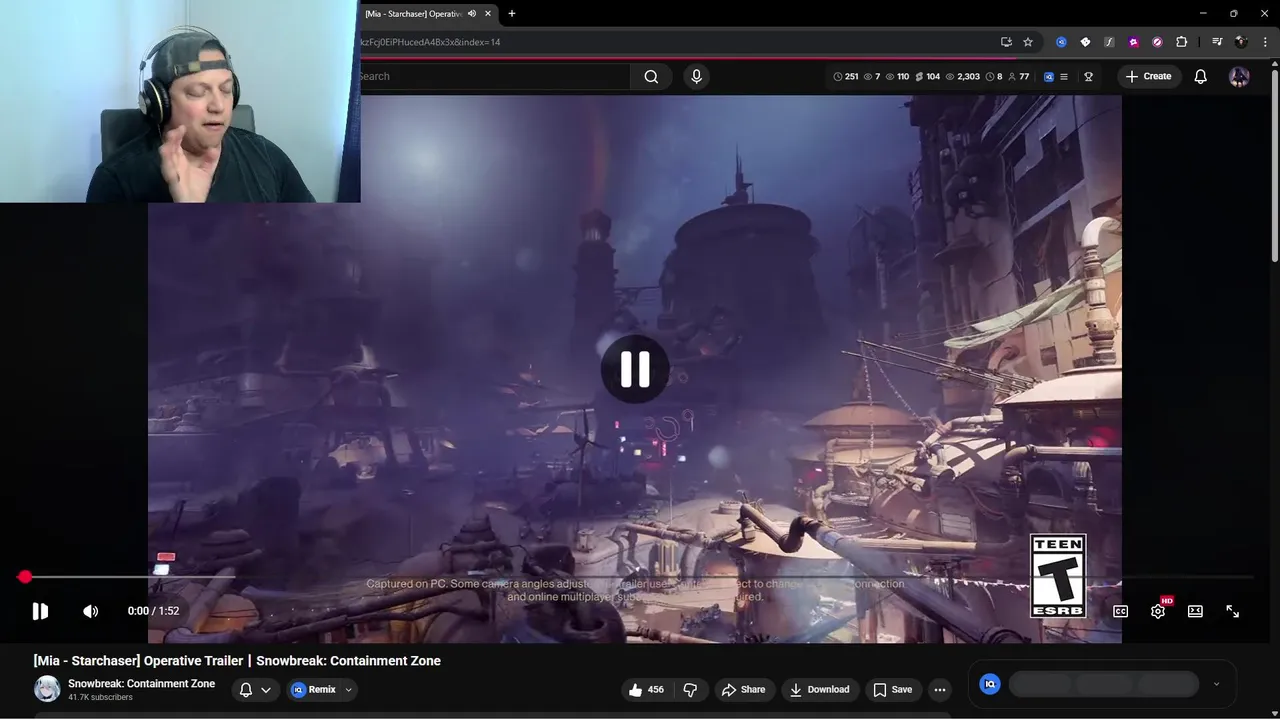Click the blue IQ icon in the stats bar
This screenshot has width=1280, height=720.
(x=1049, y=77)
